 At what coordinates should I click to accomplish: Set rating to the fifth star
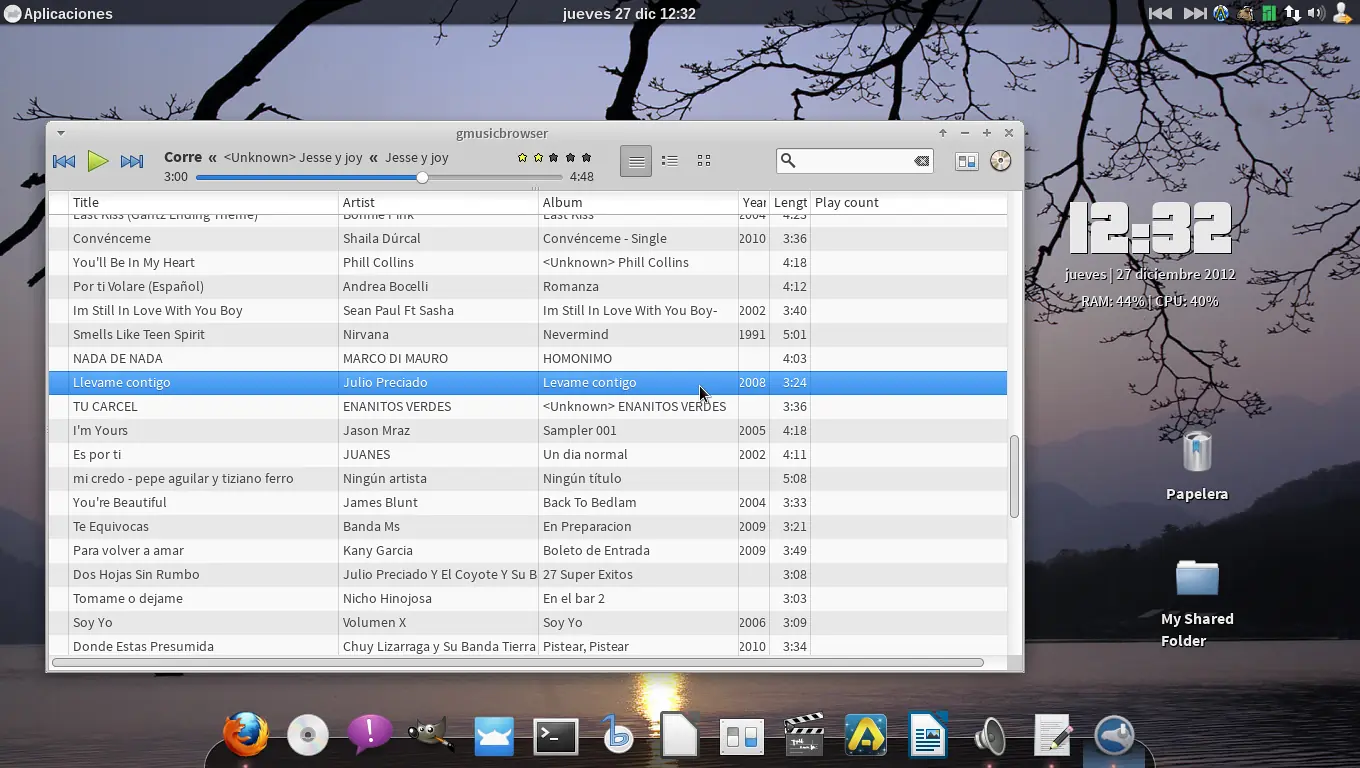point(587,158)
